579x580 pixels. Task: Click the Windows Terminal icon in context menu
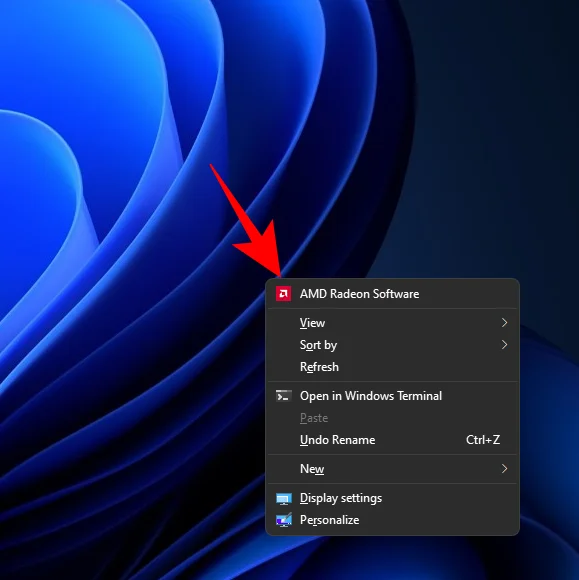[x=284, y=396]
